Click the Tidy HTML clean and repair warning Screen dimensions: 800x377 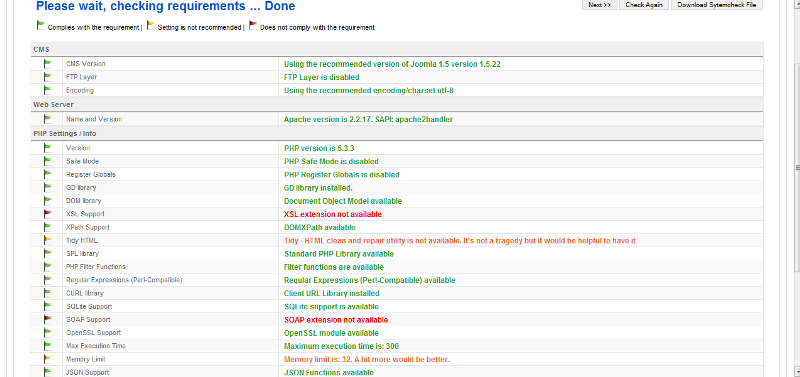460,240
